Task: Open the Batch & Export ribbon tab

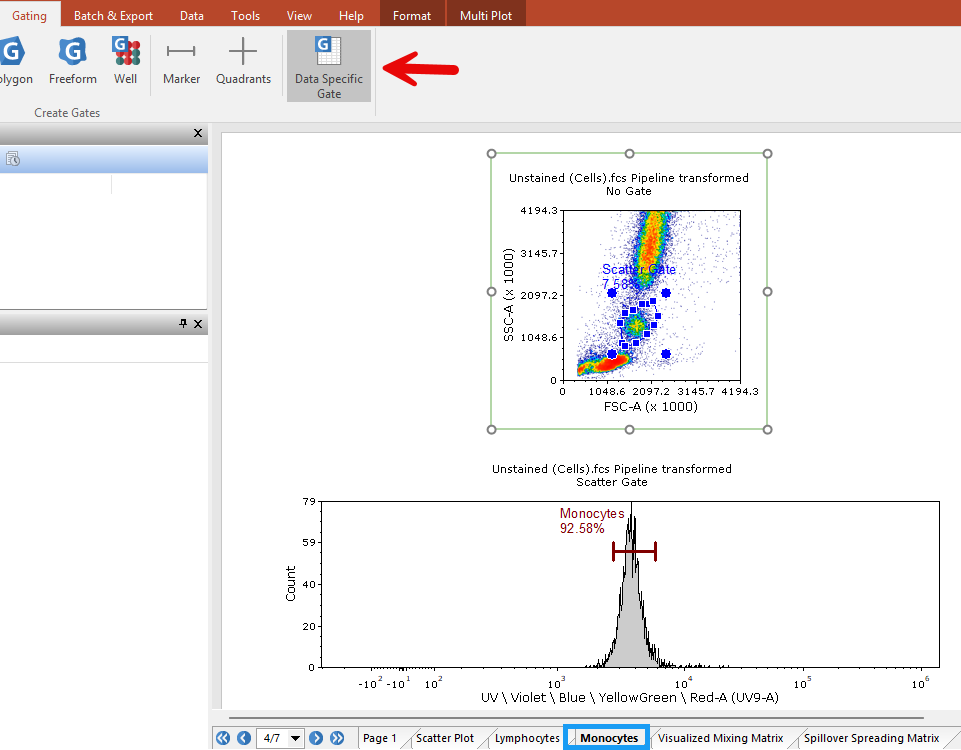Action: (113, 16)
